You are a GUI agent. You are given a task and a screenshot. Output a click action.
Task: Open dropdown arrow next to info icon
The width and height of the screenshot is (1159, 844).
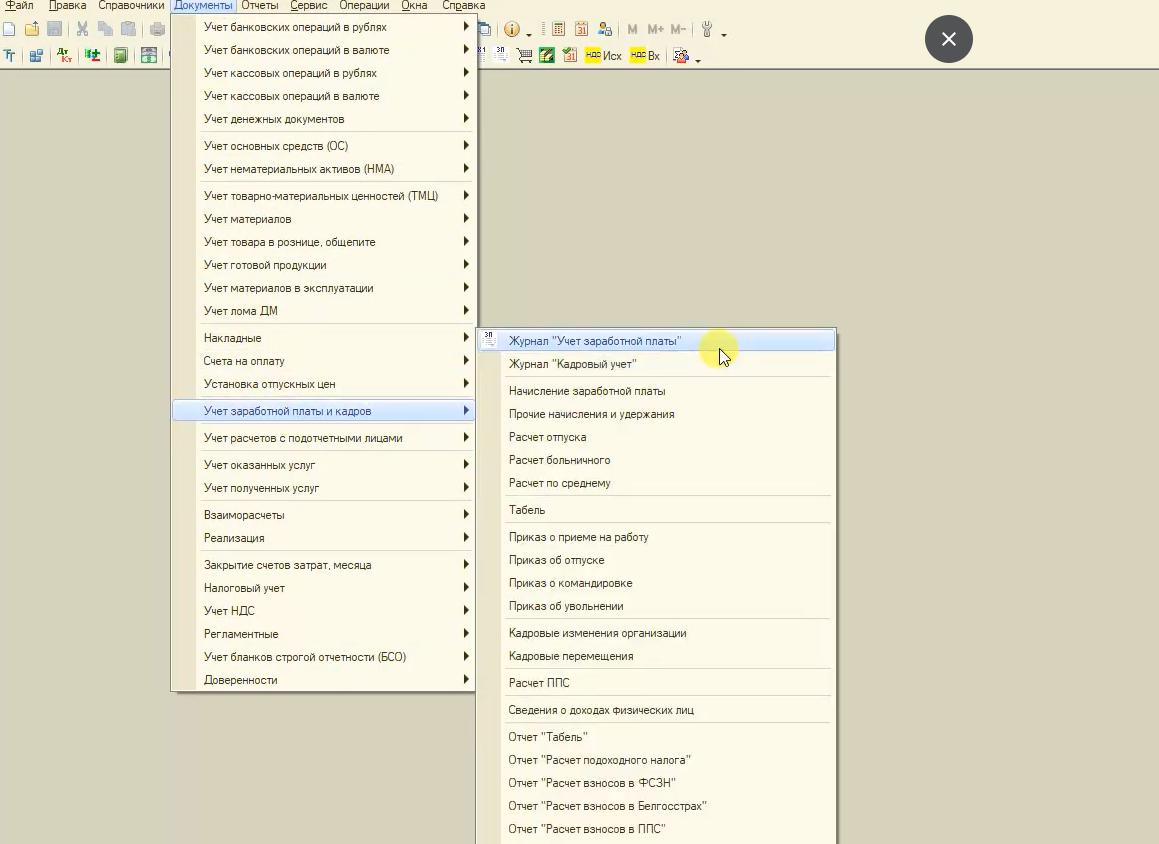coord(528,33)
